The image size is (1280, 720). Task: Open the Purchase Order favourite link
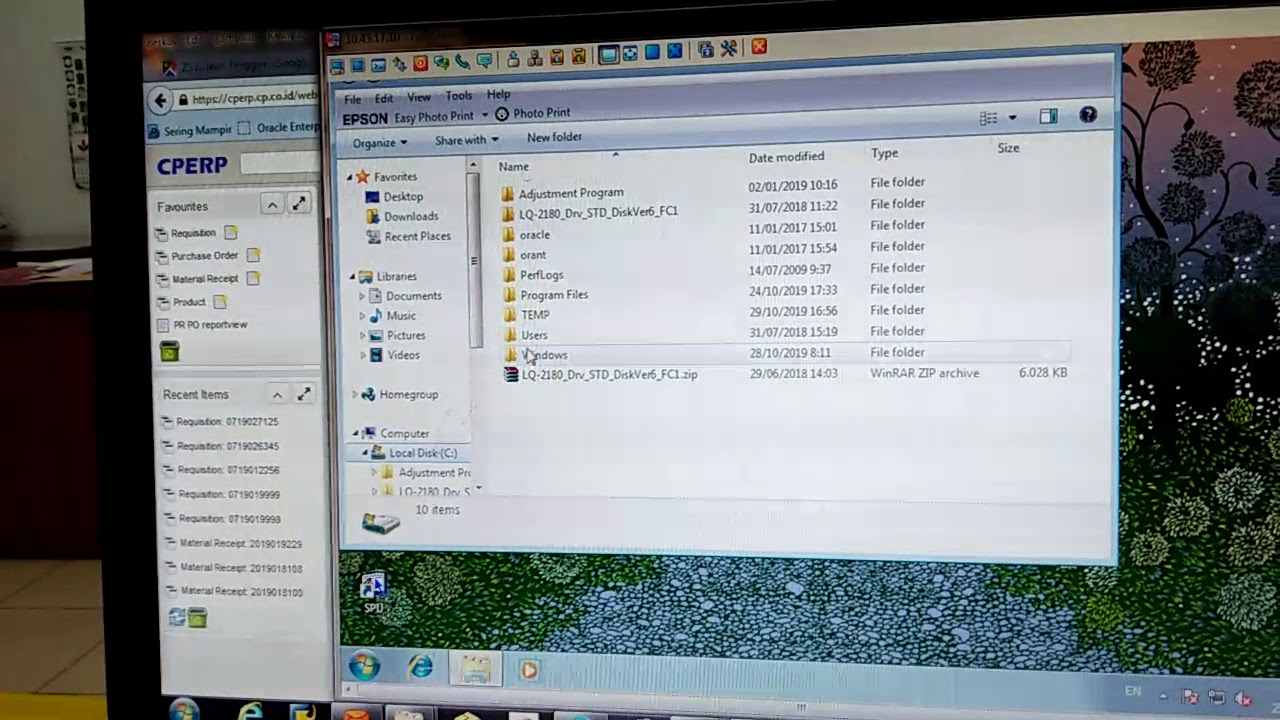[205, 256]
